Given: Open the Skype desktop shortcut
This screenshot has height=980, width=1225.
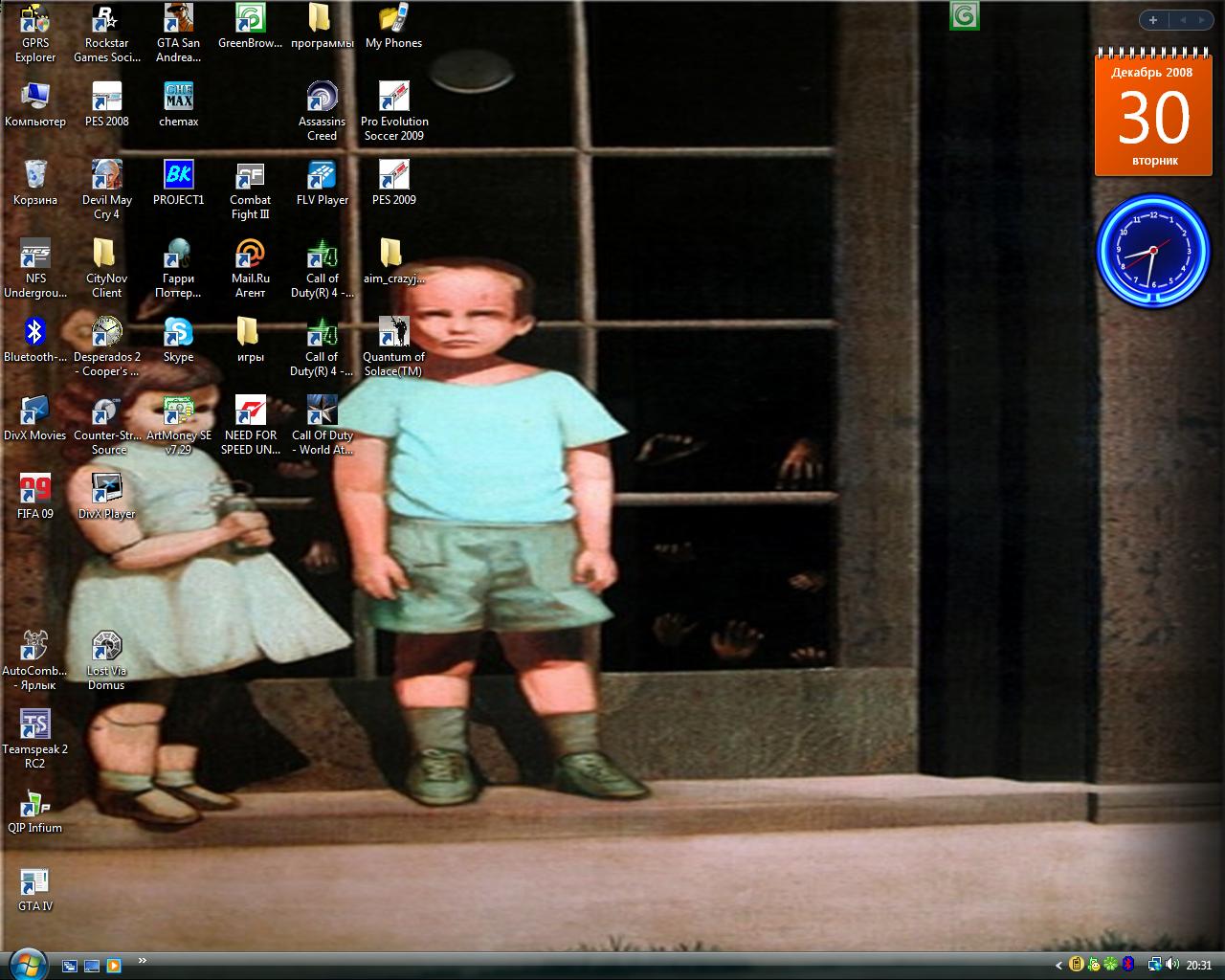Looking at the screenshot, I should coord(179,340).
